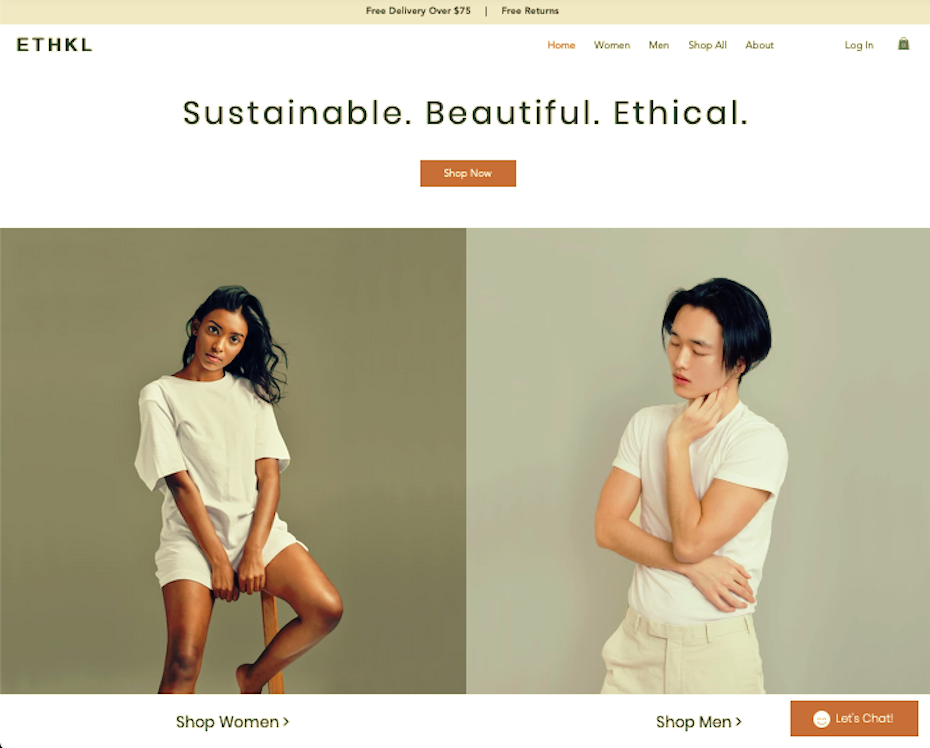This screenshot has width=930, height=748.
Task: Click the Sustainable. Beautiful. Ethical. headline
Action: [x=466, y=113]
